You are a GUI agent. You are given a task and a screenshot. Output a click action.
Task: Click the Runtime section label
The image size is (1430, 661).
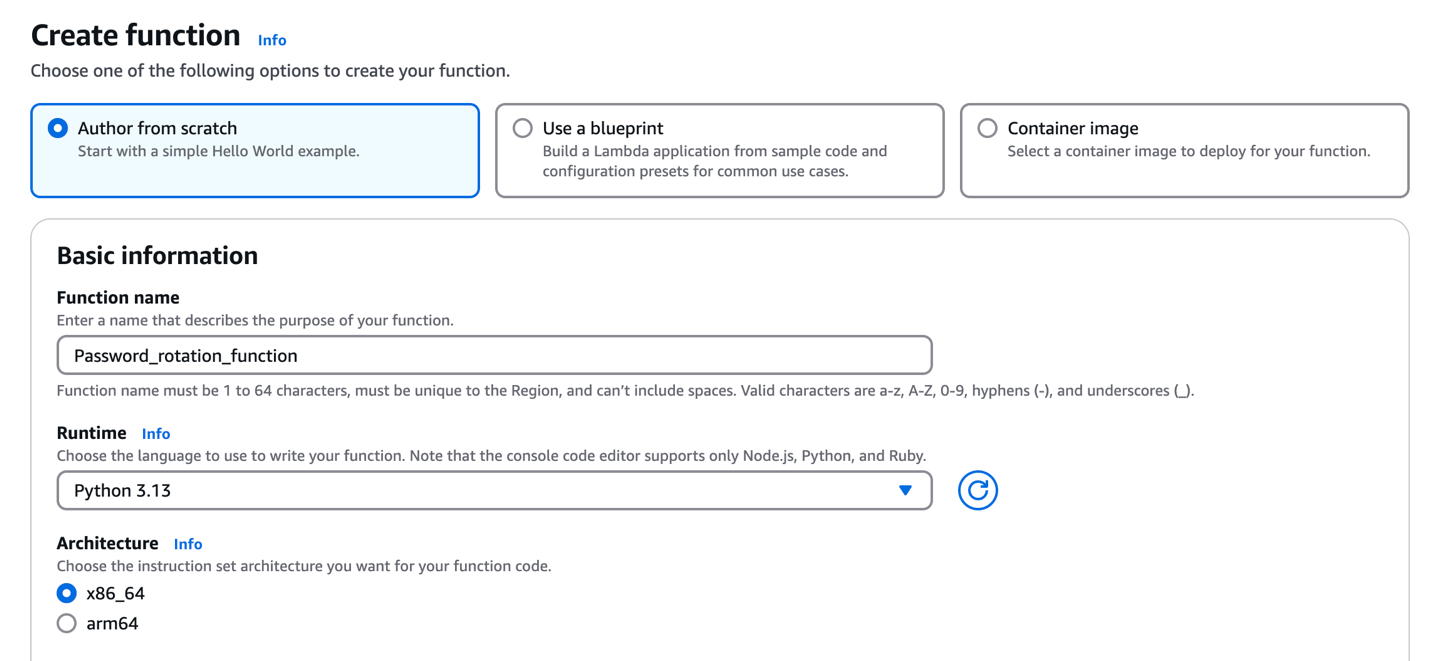coord(91,432)
